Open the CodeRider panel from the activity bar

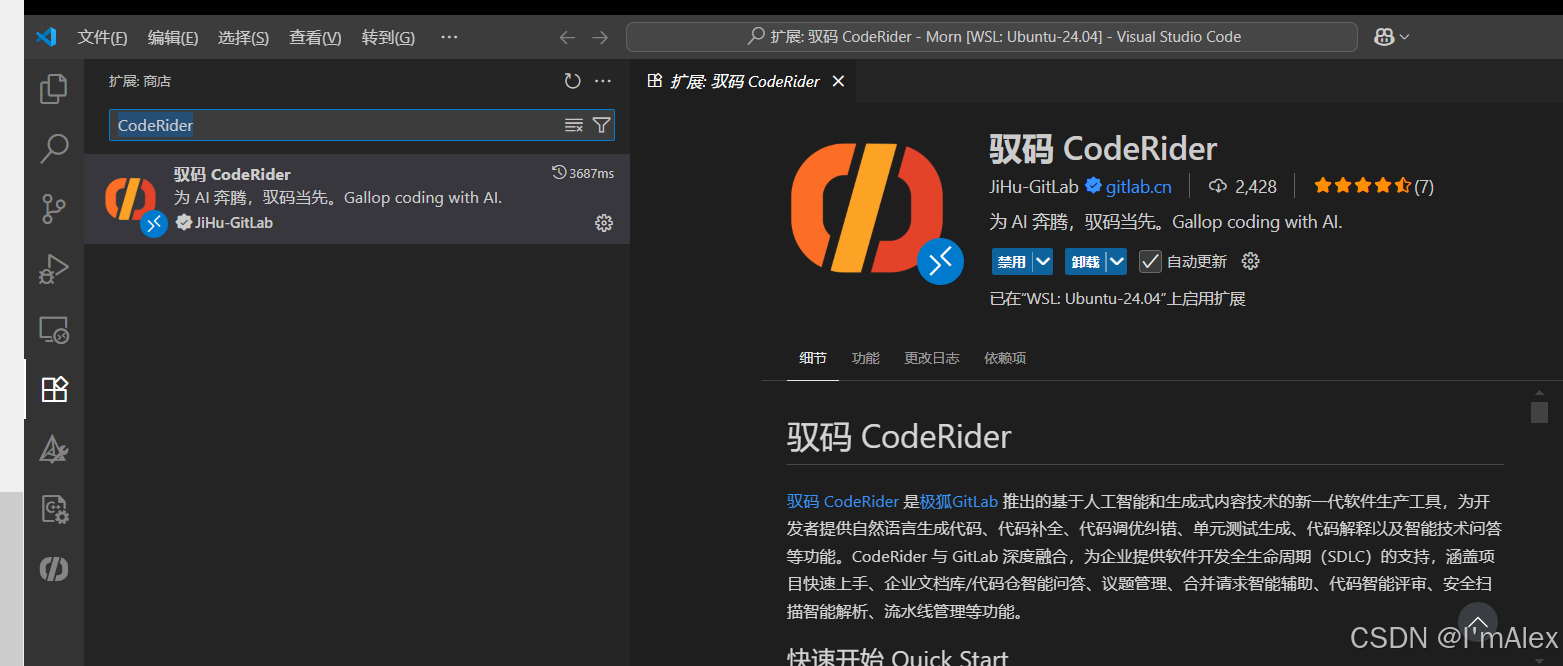pyautogui.click(x=53, y=569)
